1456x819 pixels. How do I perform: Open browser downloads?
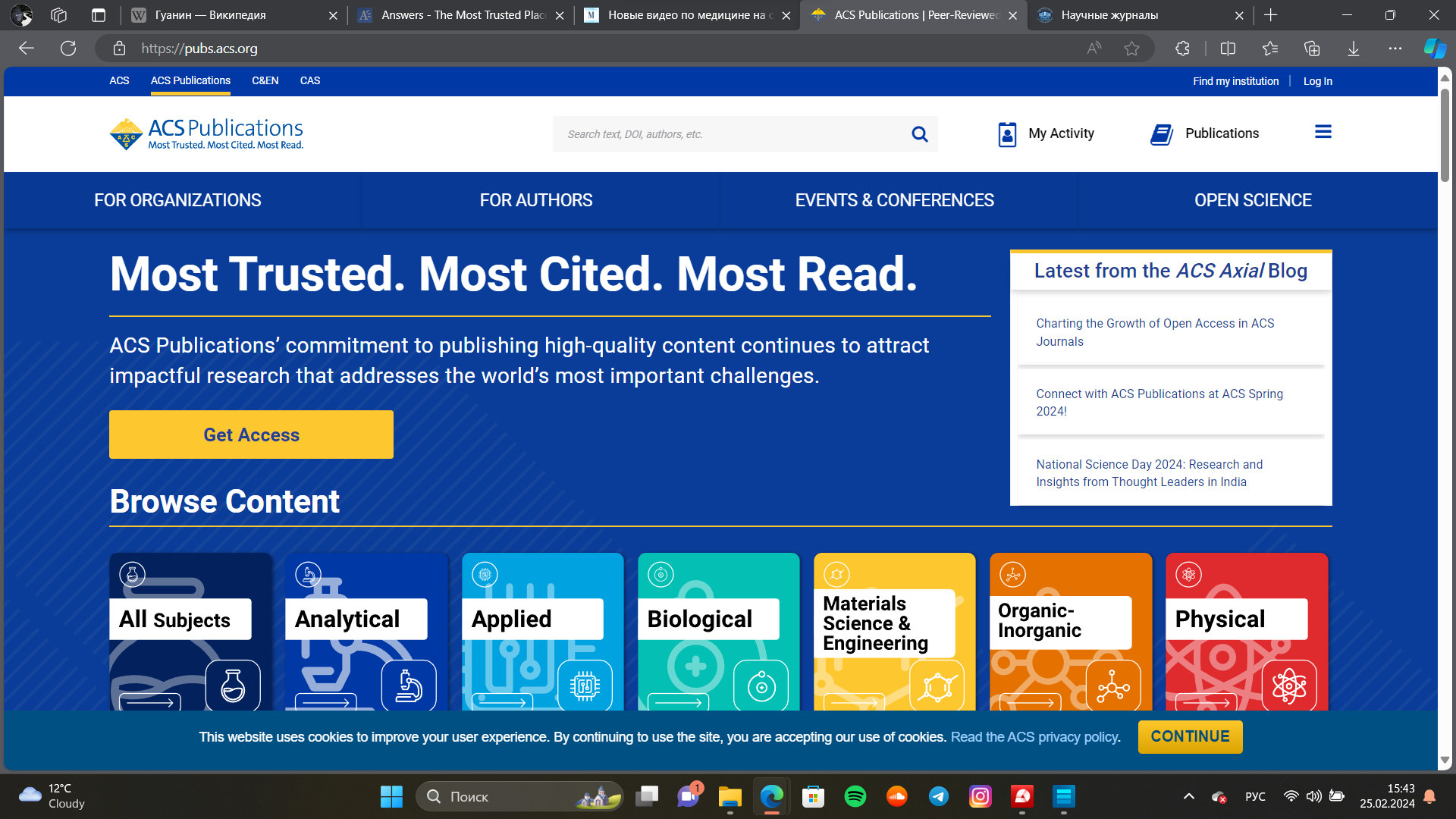pos(1354,49)
